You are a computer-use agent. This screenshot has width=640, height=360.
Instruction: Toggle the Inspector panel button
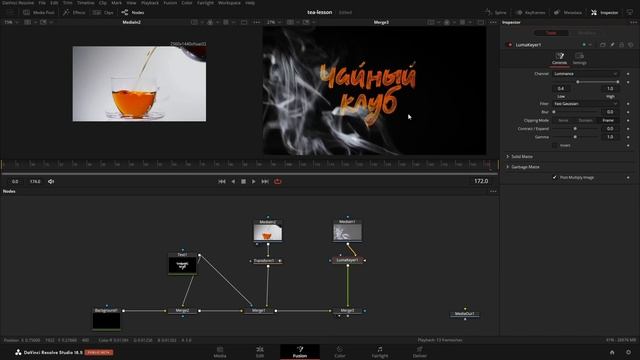(604, 13)
